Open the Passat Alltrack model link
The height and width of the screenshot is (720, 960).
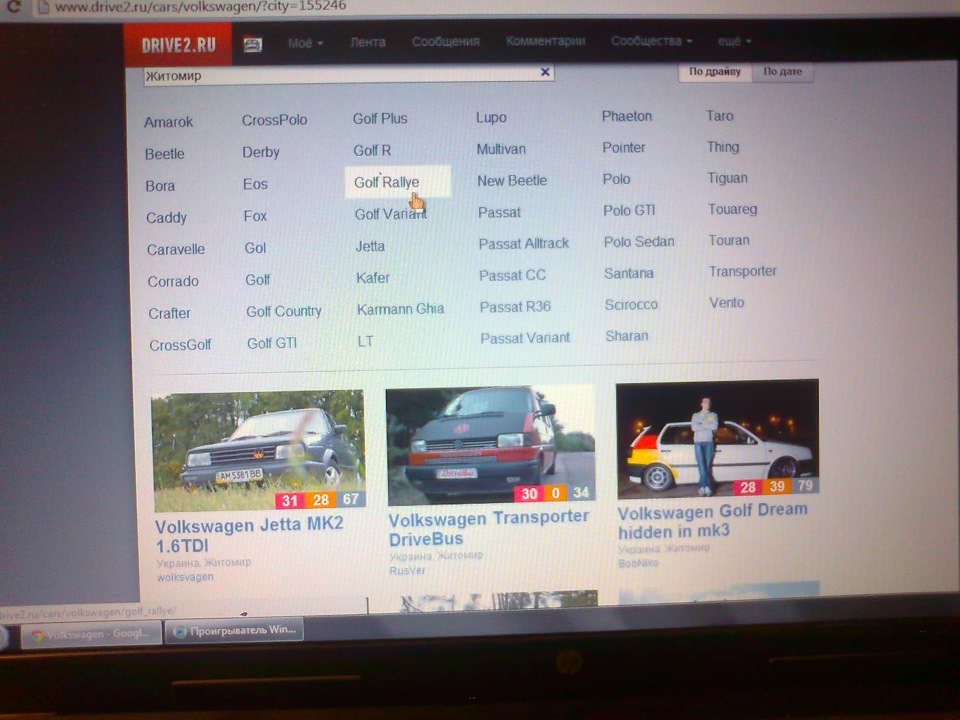[523, 244]
